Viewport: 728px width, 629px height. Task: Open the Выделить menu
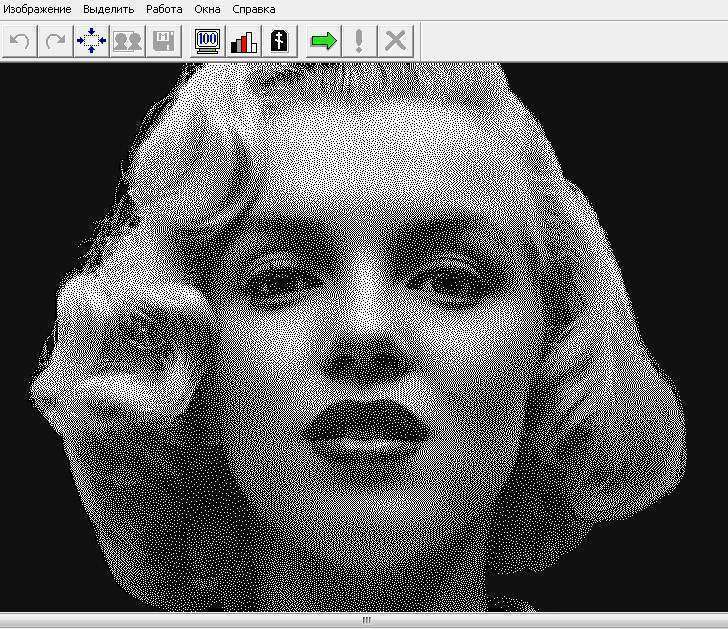coord(108,9)
